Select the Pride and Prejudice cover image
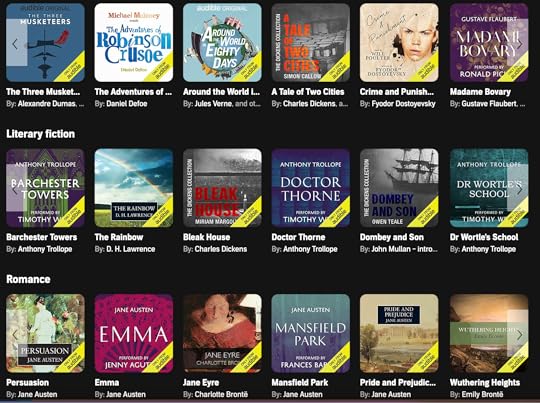This screenshot has width=540, height=403. [x=399, y=333]
